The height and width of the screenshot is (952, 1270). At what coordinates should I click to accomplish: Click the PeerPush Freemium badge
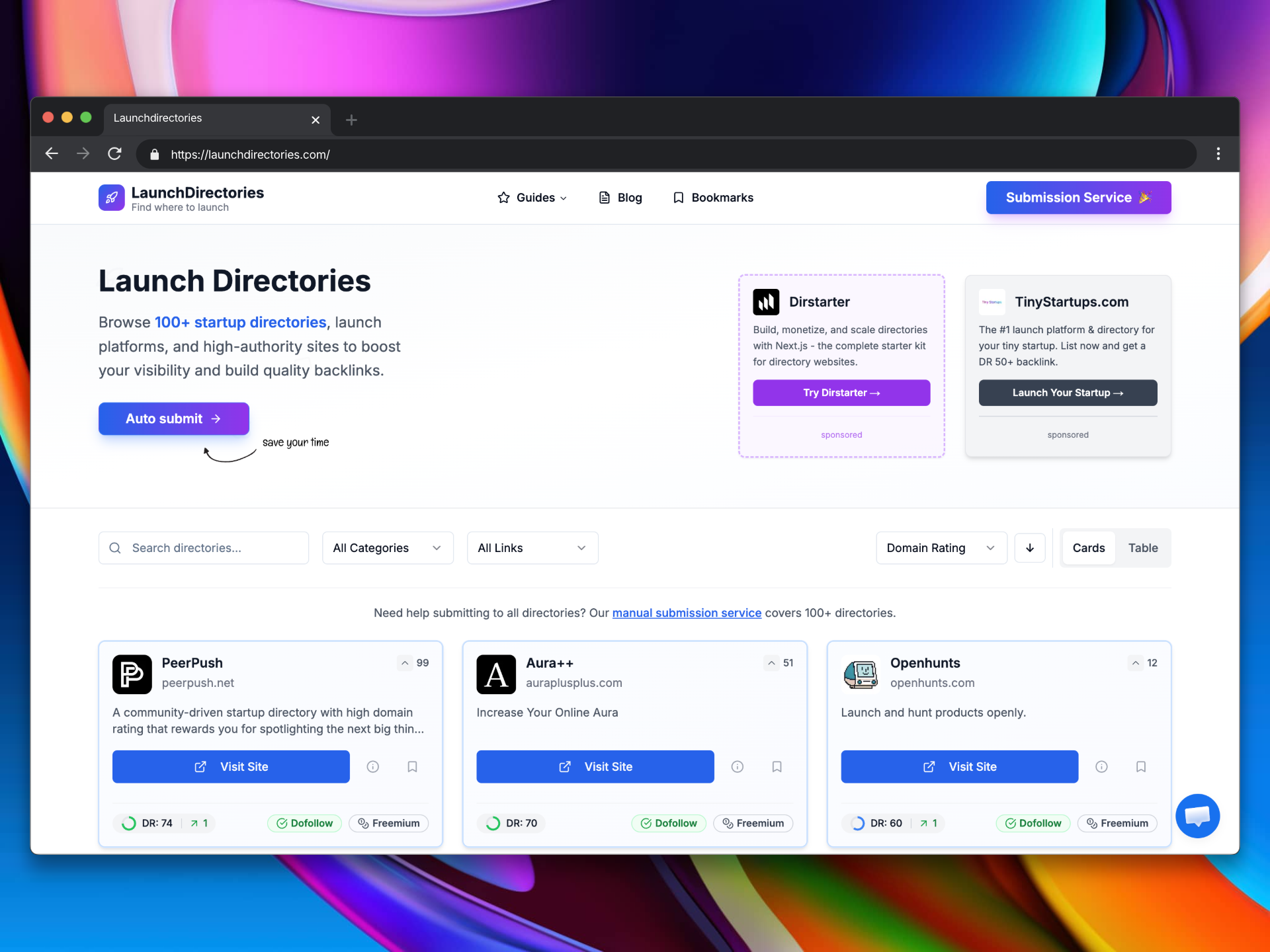click(389, 823)
